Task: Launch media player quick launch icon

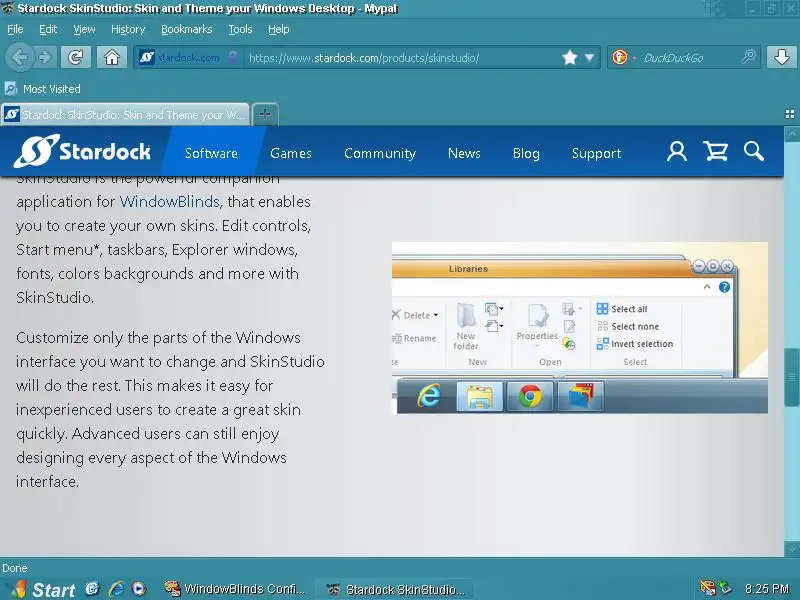Action: coord(139,589)
